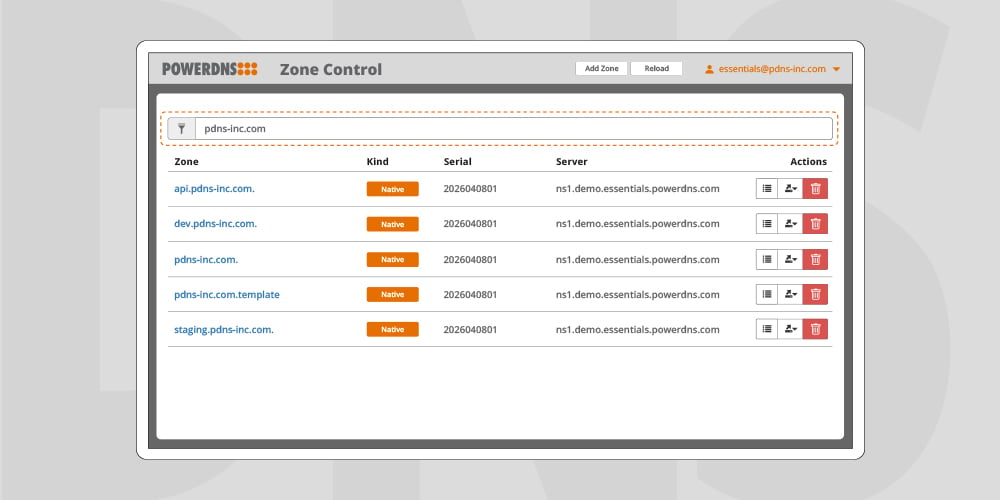Delete the pdns-inc.com.template zone
This screenshot has height=500, width=1000.
(x=815, y=295)
